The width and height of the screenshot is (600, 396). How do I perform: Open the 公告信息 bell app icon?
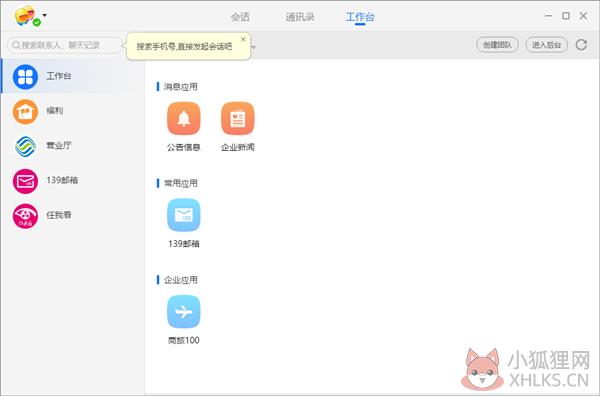(184, 118)
